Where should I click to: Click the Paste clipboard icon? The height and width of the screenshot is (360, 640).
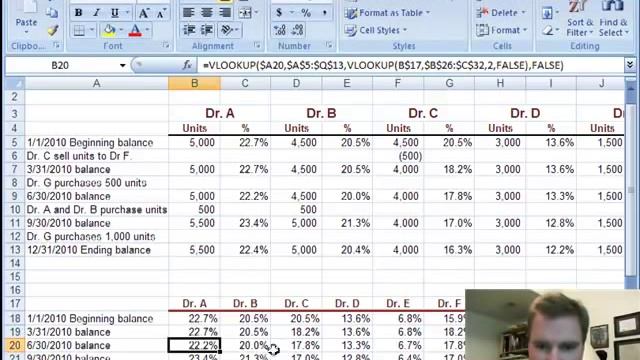point(26,6)
